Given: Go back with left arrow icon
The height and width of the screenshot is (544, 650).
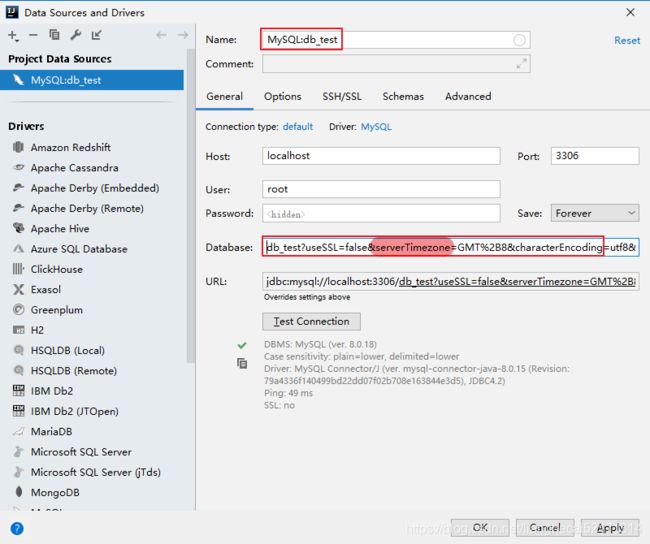Looking at the screenshot, I should [161, 35].
